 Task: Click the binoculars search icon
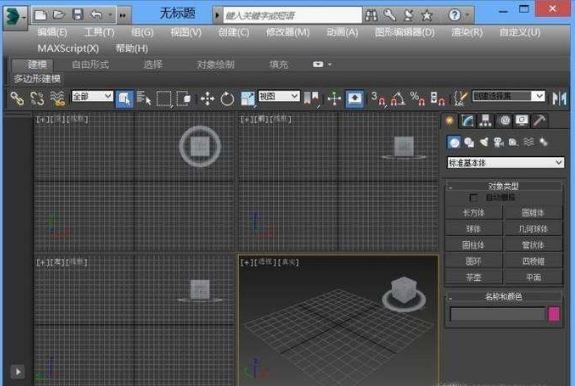tap(371, 15)
